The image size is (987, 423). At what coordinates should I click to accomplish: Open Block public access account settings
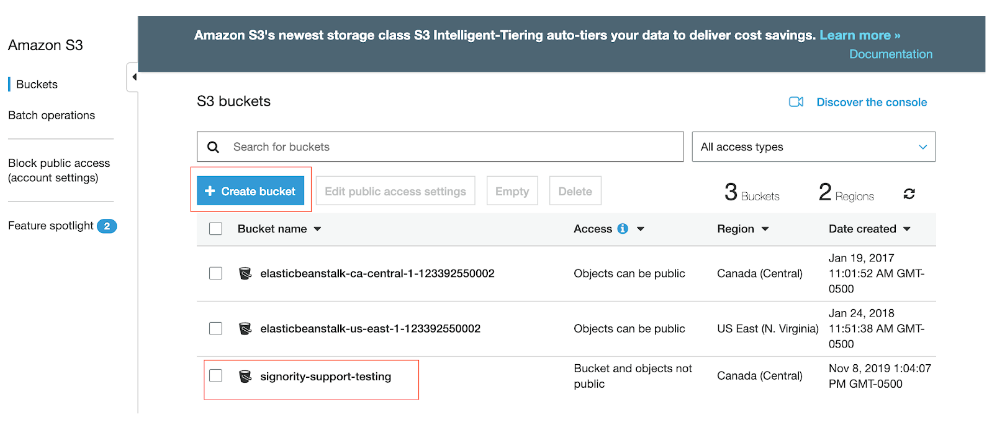[x=59, y=171]
